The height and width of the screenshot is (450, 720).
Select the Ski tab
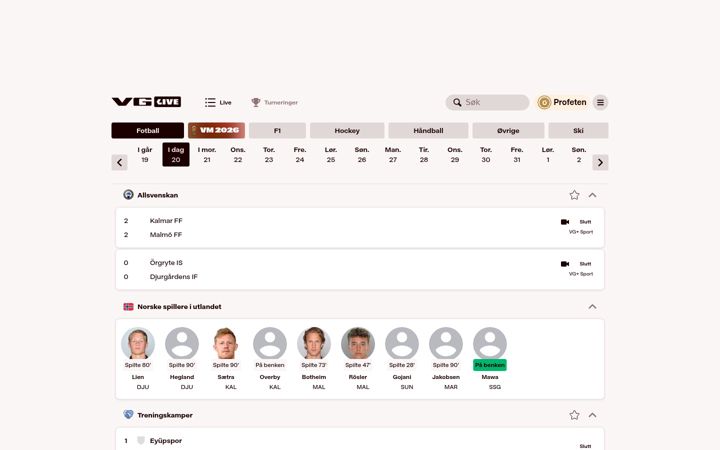(579, 130)
